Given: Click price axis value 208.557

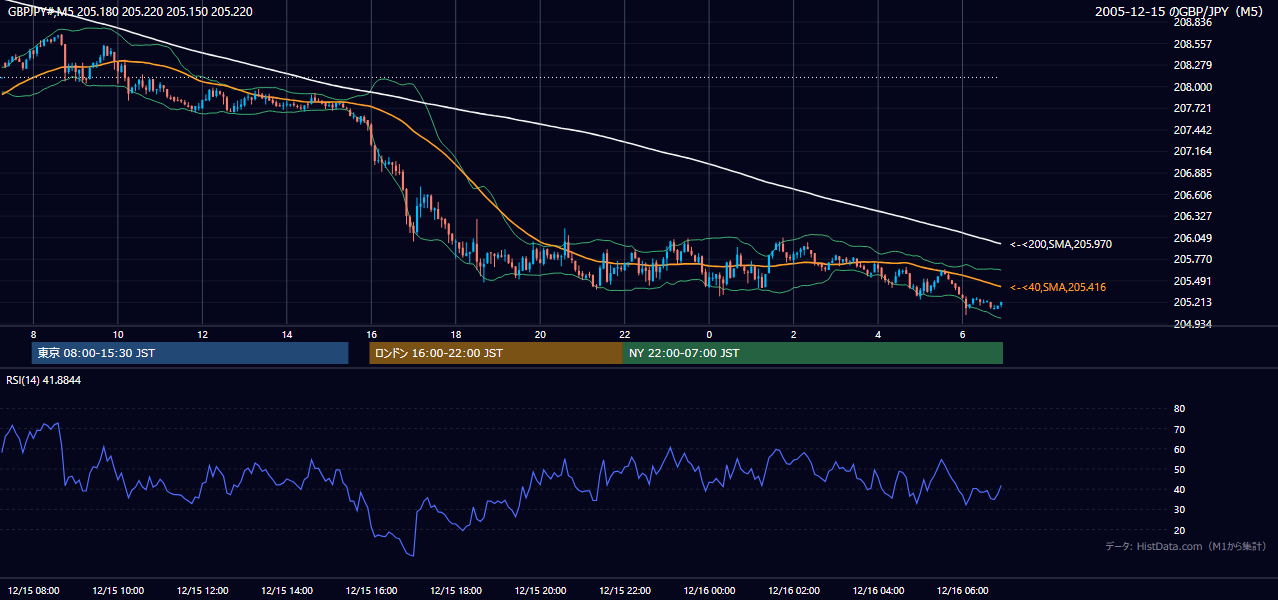Looking at the screenshot, I should pyautogui.click(x=1192, y=44).
